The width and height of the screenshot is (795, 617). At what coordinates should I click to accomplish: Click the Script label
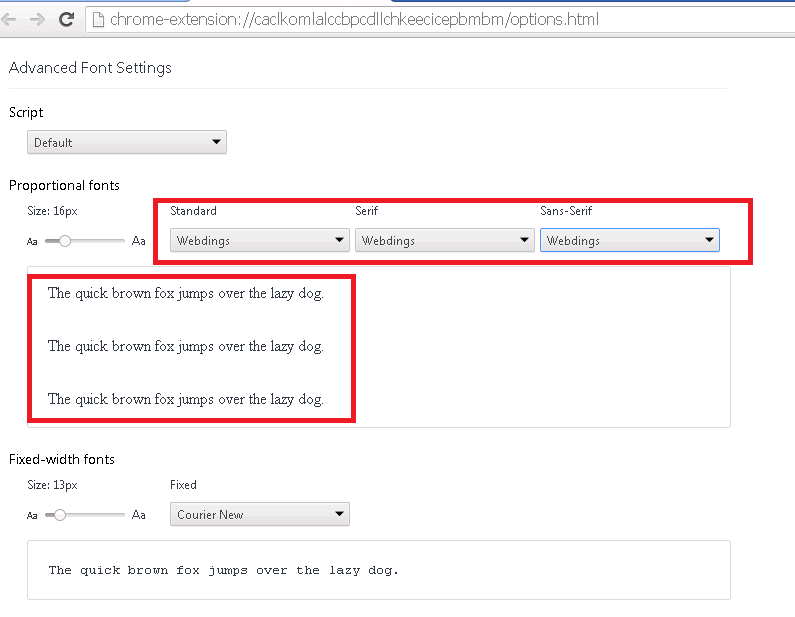pyautogui.click(x=26, y=113)
